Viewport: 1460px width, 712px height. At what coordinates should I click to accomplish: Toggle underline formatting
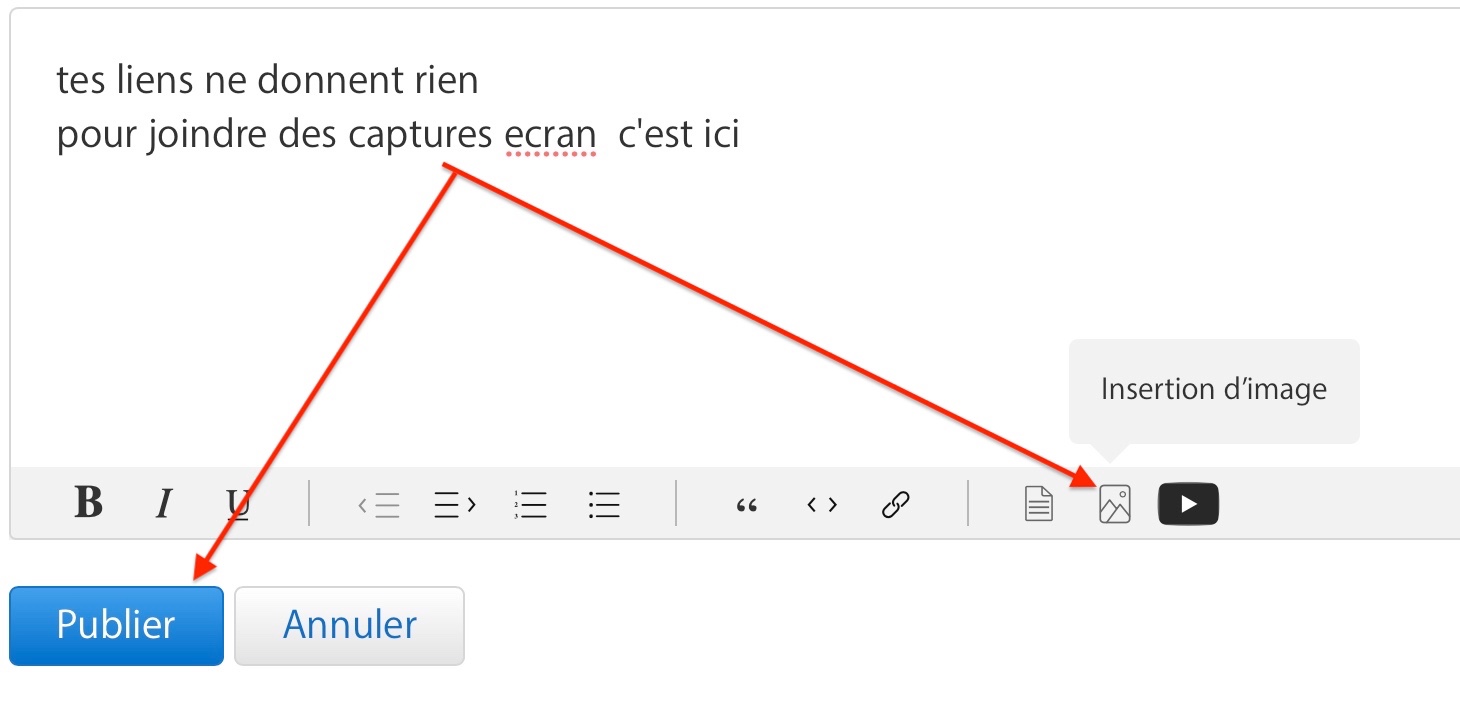[x=237, y=504]
